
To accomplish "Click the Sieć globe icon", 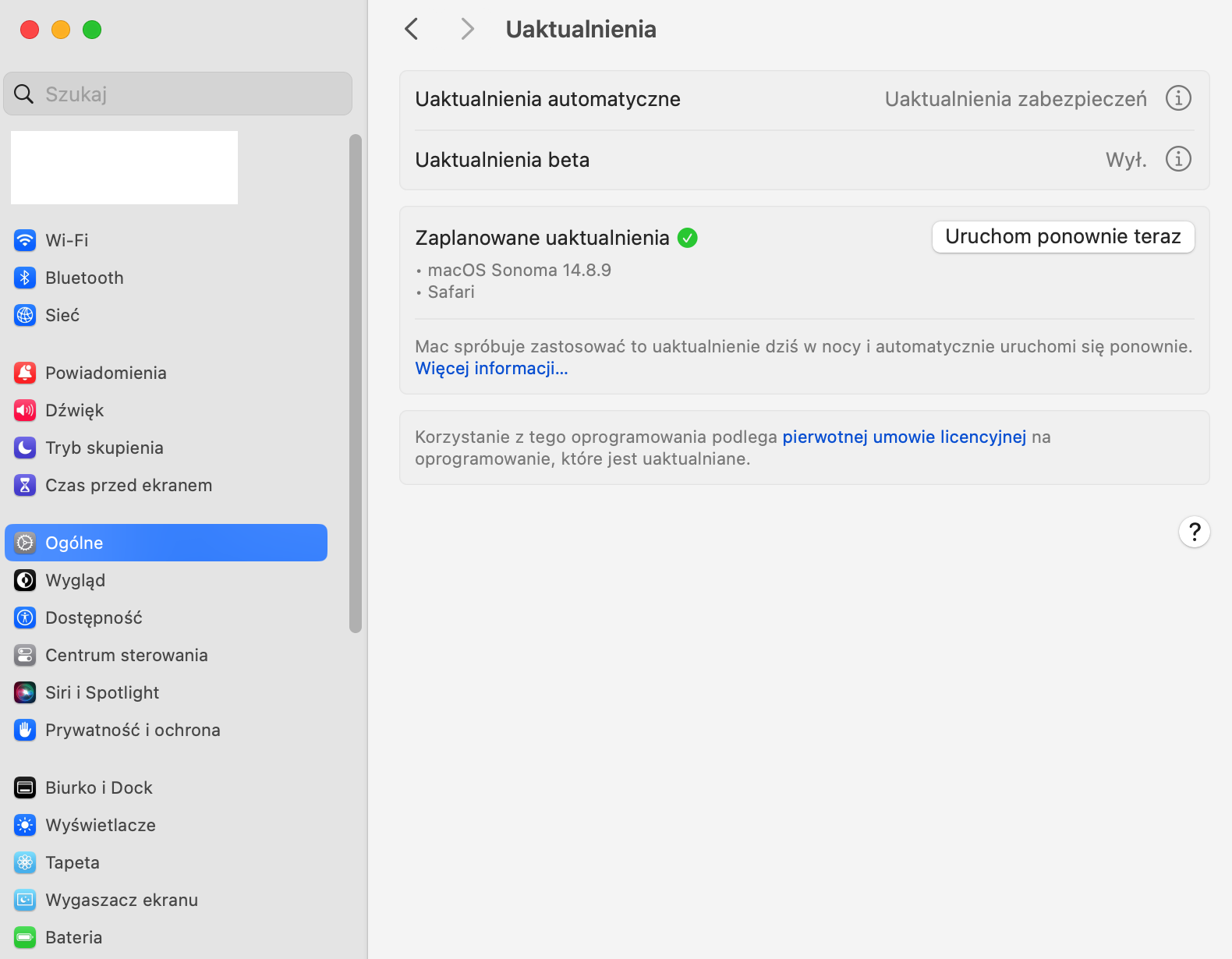I will point(25,315).
